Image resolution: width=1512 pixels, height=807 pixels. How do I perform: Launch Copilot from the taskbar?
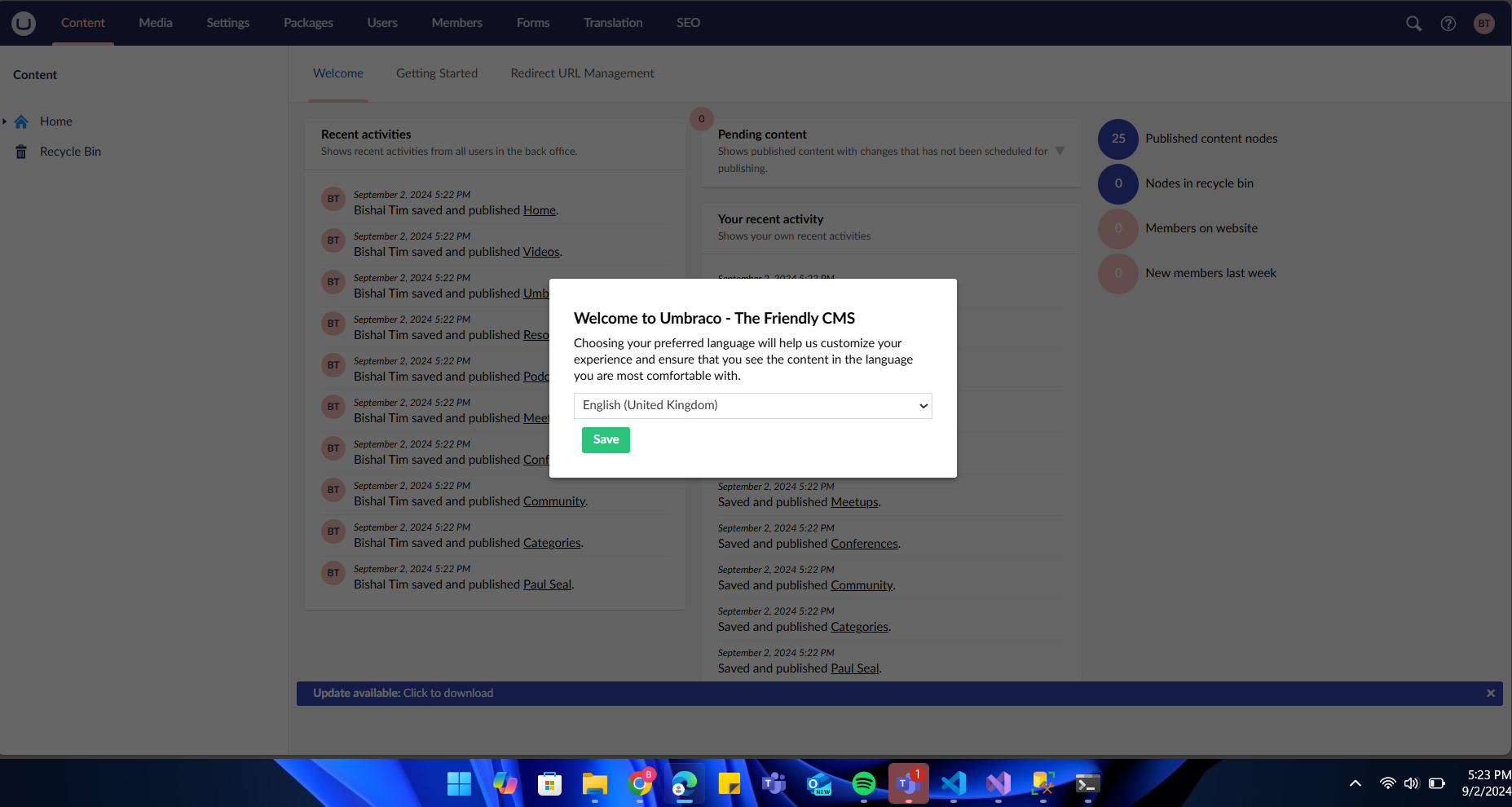point(505,784)
